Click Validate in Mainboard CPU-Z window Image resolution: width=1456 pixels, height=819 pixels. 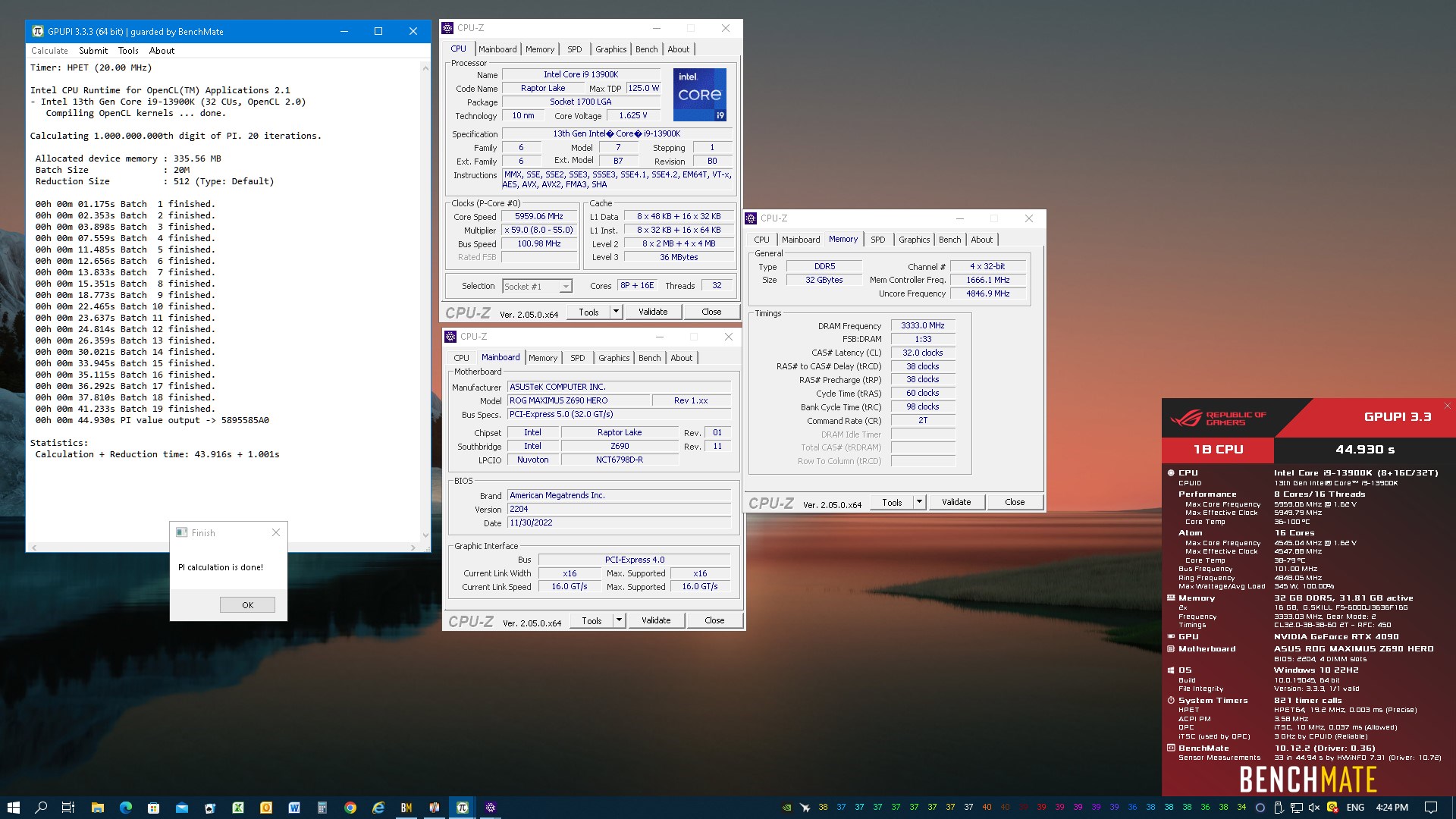pos(656,620)
